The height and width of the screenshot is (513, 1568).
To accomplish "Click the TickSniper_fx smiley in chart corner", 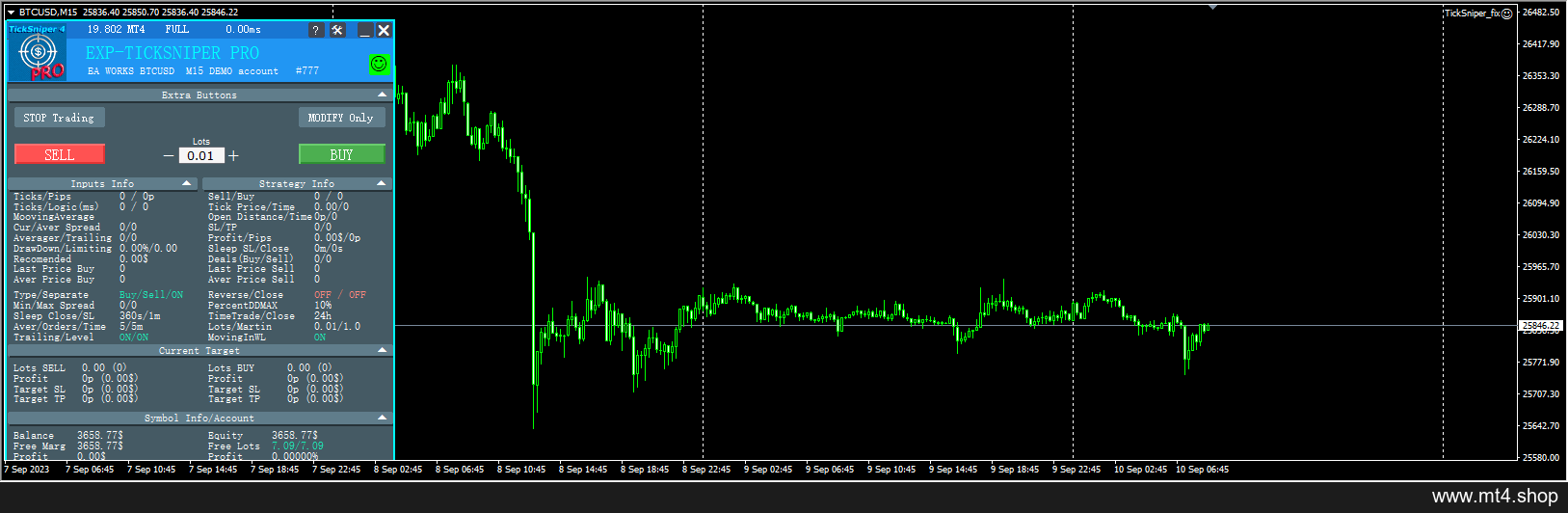I will [1506, 13].
